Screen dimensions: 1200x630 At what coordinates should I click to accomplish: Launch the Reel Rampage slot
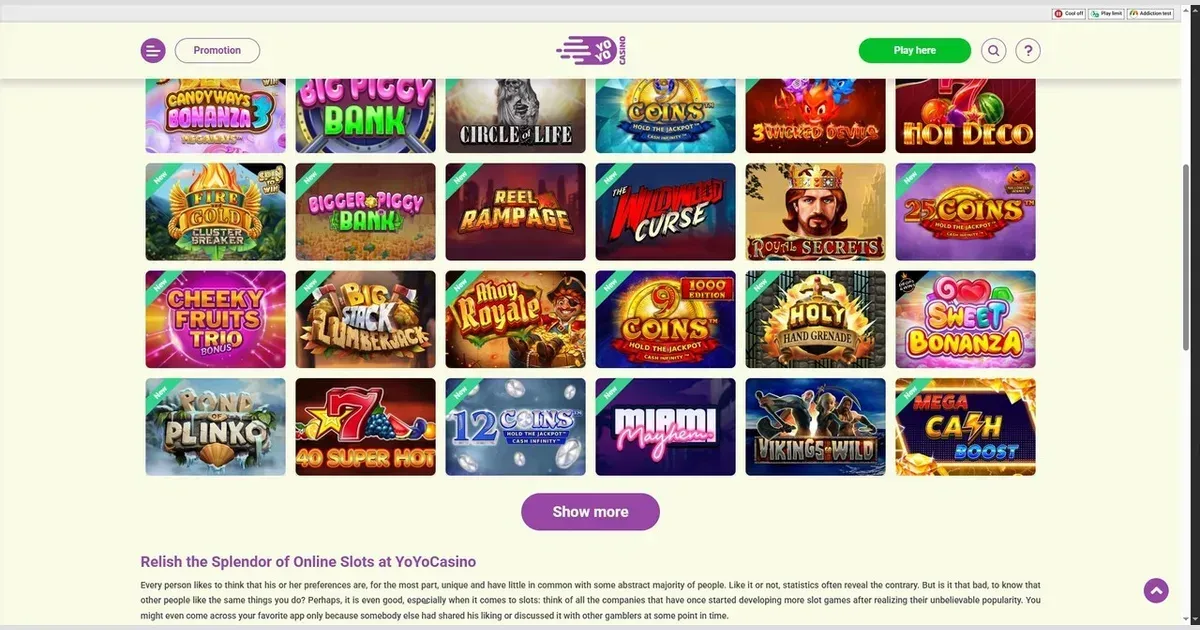point(515,212)
